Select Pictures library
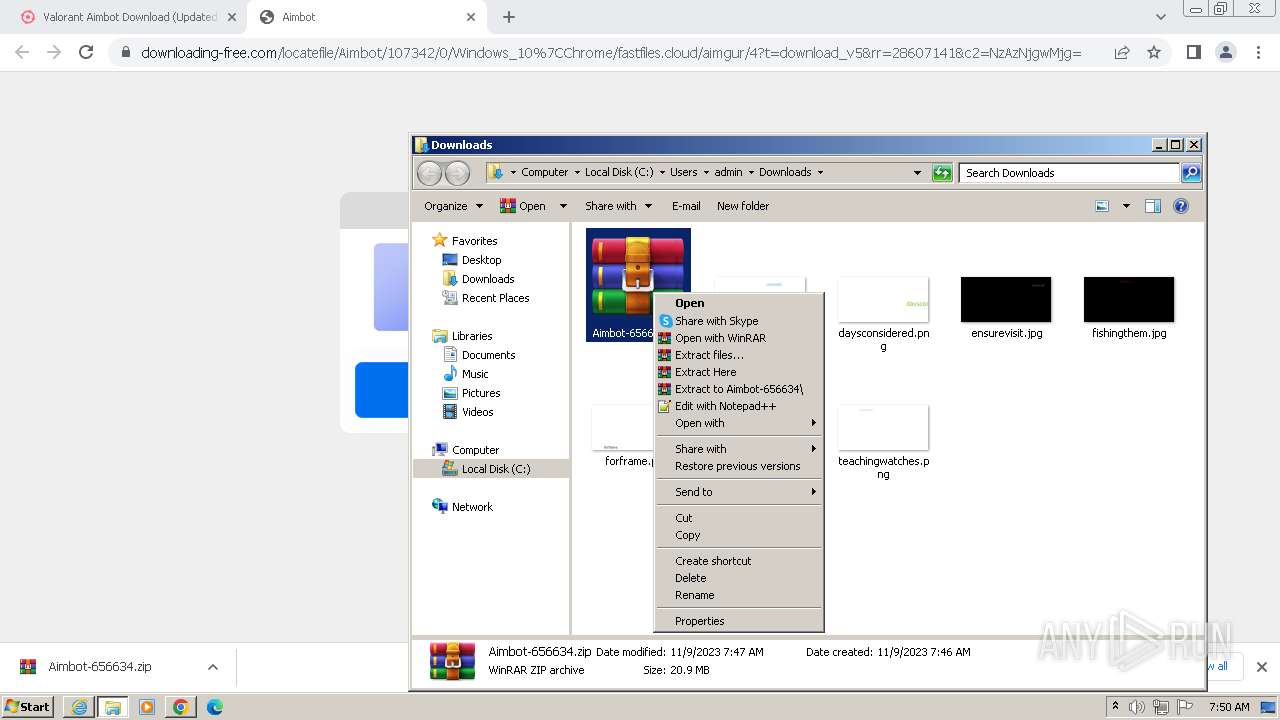This screenshot has width=1280, height=720. coord(471,393)
